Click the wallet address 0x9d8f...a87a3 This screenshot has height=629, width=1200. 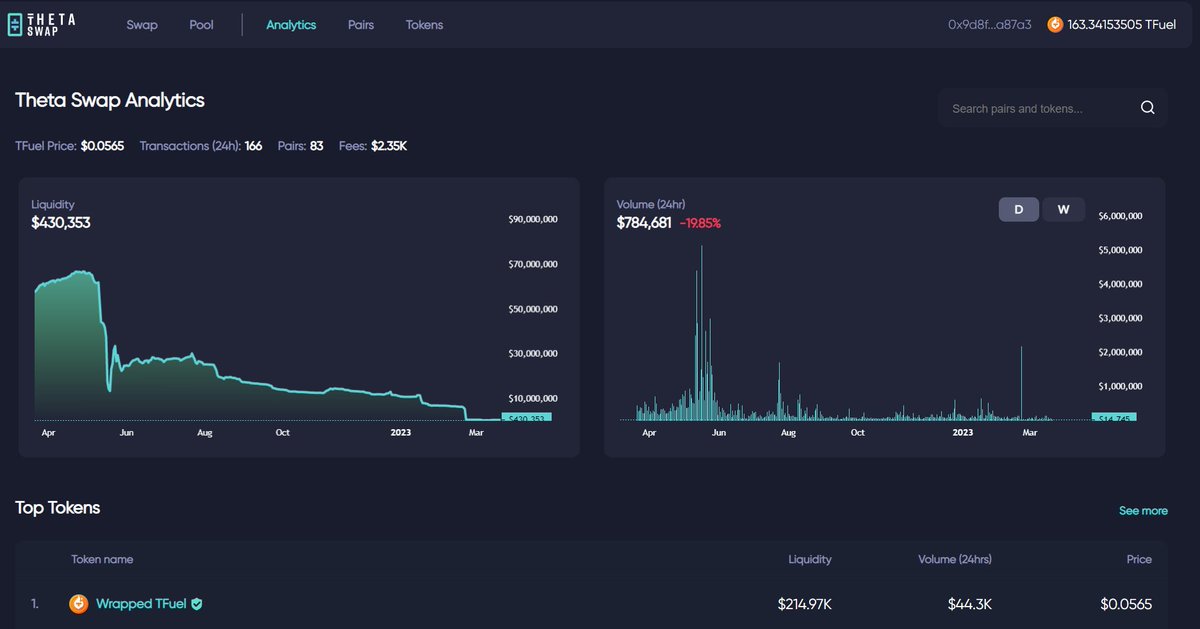[989, 24]
